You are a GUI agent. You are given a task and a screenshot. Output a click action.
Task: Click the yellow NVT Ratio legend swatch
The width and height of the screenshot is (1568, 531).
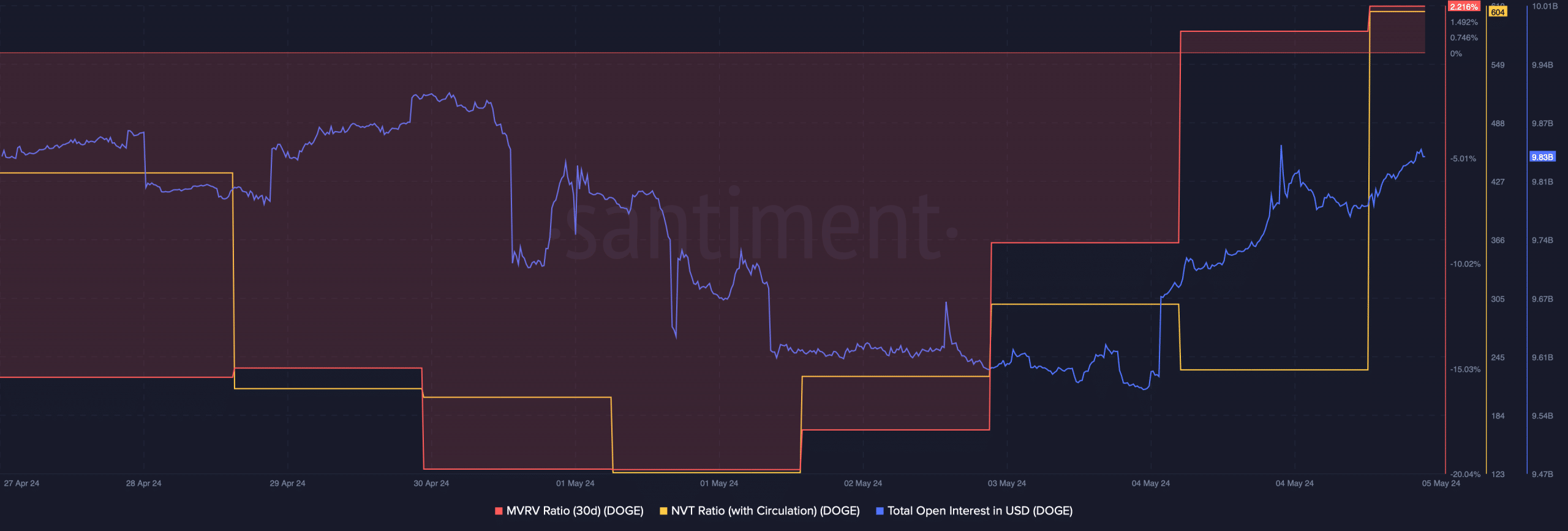click(663, 511)
